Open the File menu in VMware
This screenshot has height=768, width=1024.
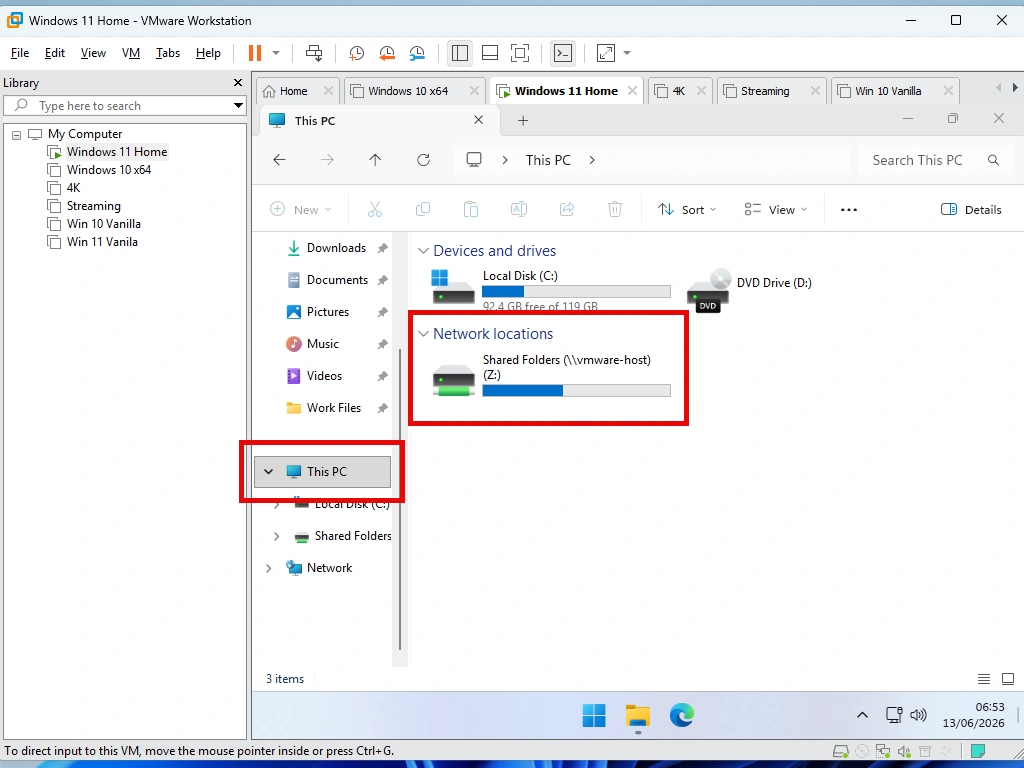(20, 53)
